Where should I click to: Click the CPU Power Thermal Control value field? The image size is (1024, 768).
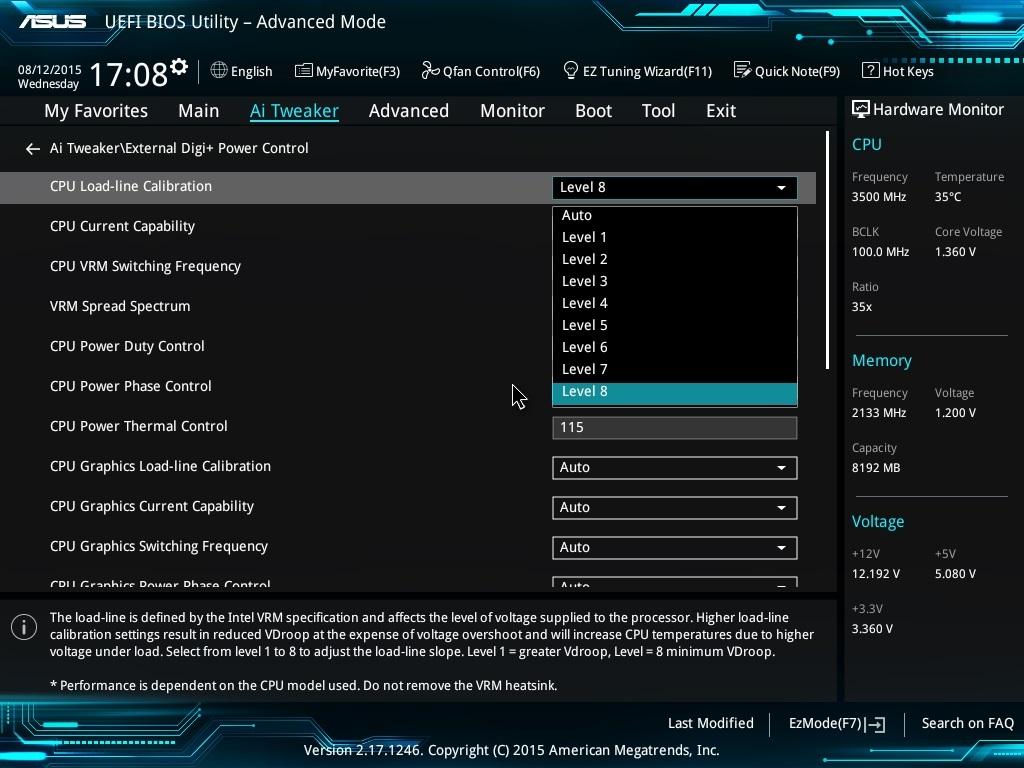(x=674, y=428)
